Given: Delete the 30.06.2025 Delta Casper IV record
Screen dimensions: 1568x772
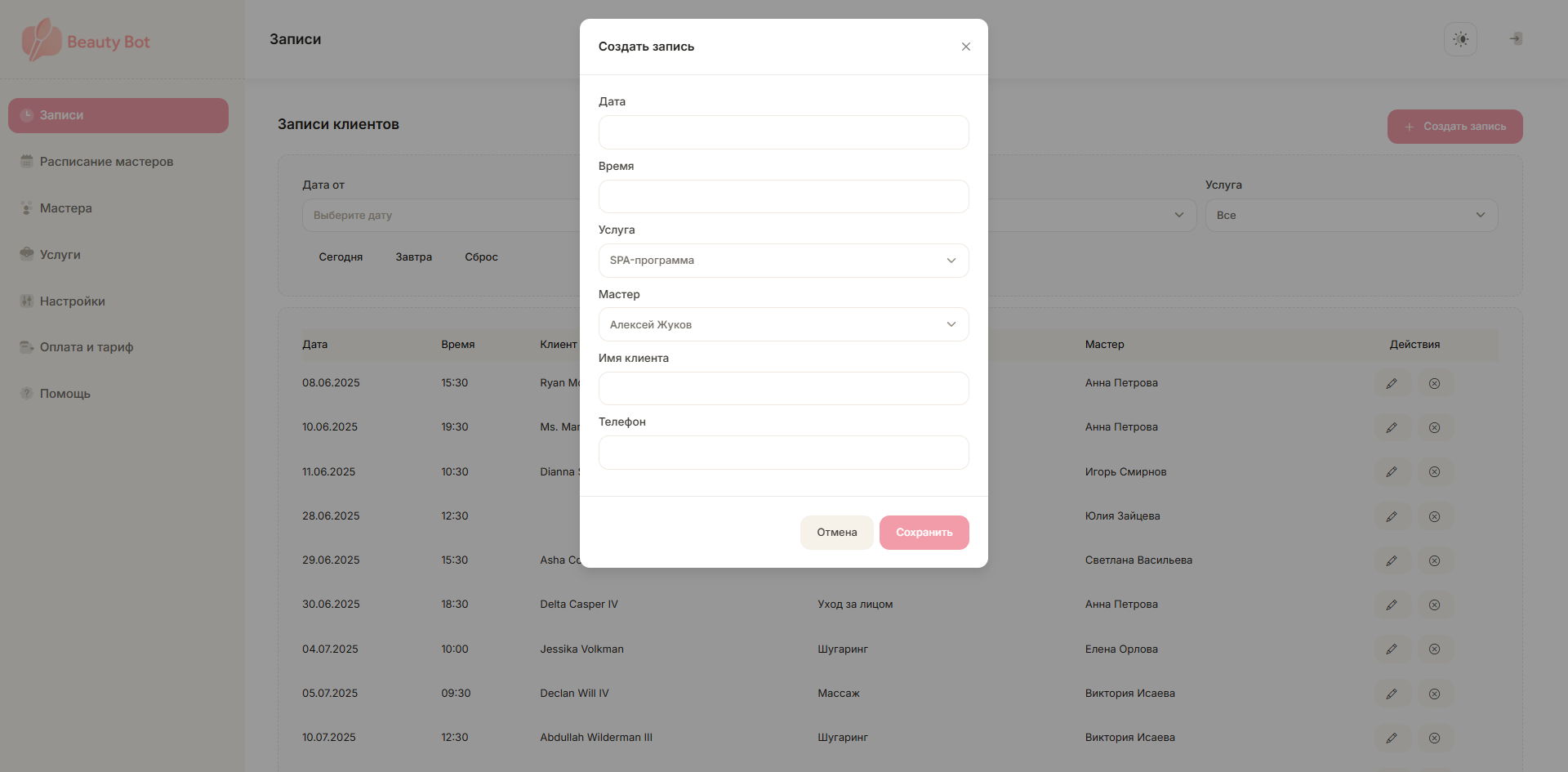Looking at the screenshot, I should (x=1434, y=605).
